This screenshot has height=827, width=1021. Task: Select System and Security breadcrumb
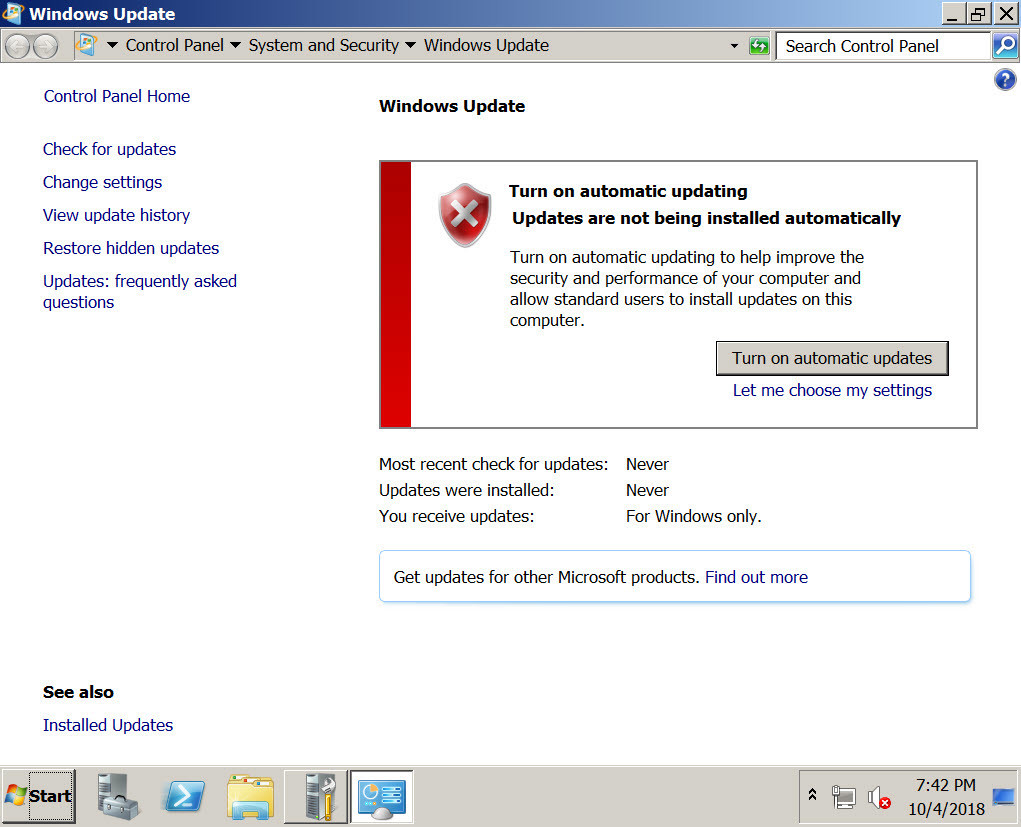tap(324, 45)
